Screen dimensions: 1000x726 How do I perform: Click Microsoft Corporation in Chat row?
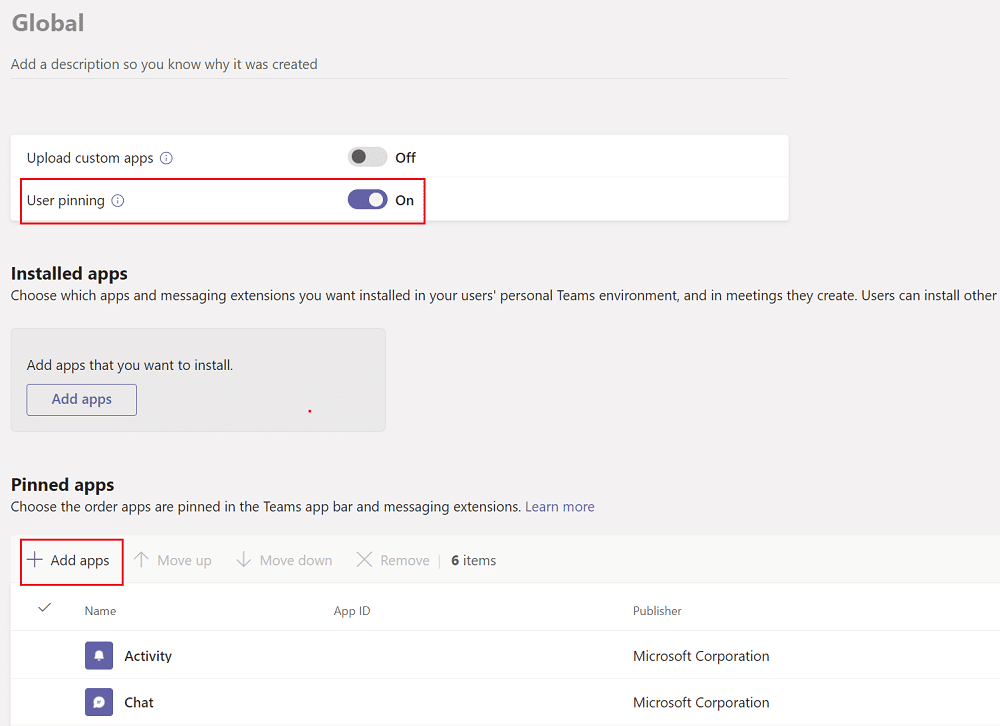[x=701, y=702]
